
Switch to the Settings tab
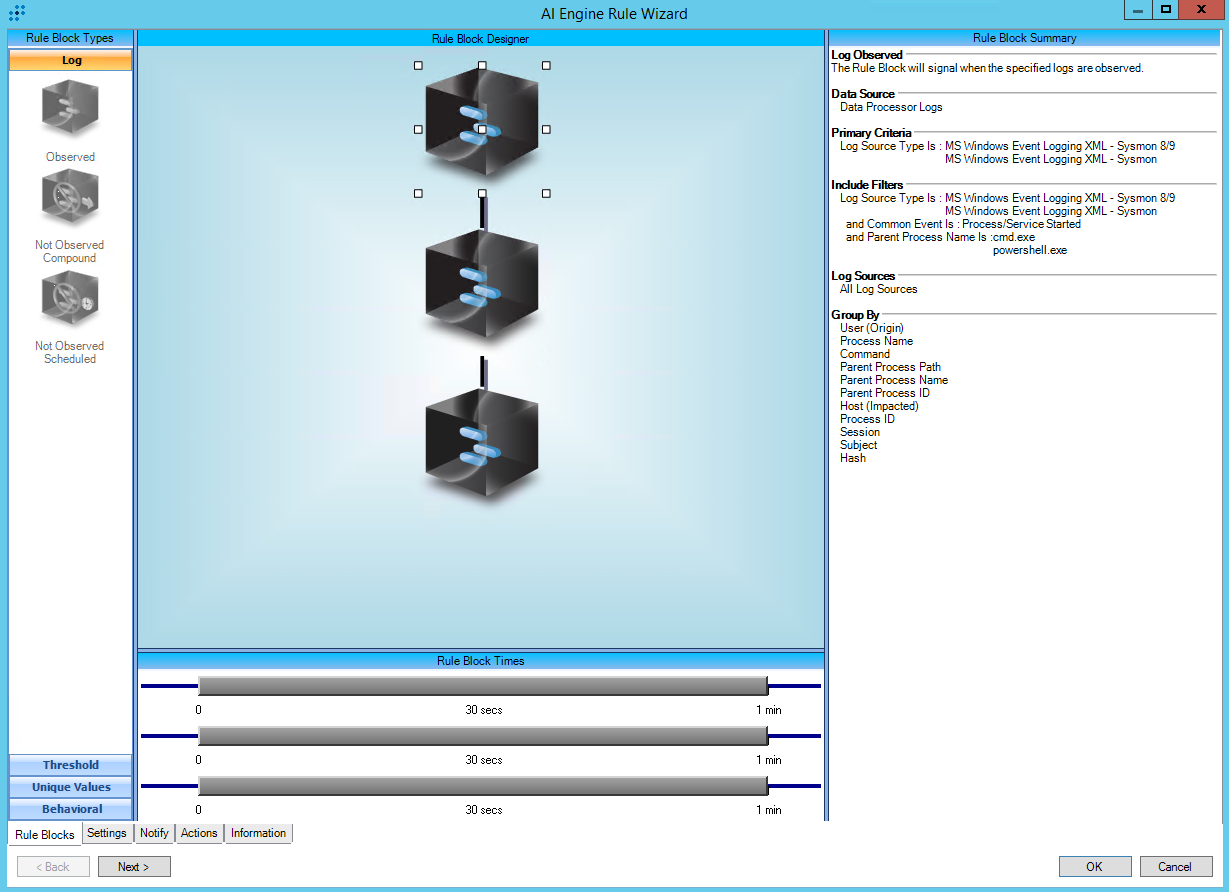(107, 833)
